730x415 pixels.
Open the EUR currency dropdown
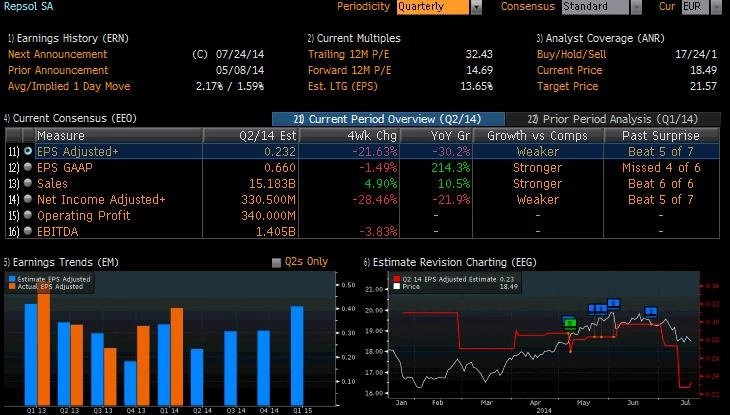click(695, 7)
